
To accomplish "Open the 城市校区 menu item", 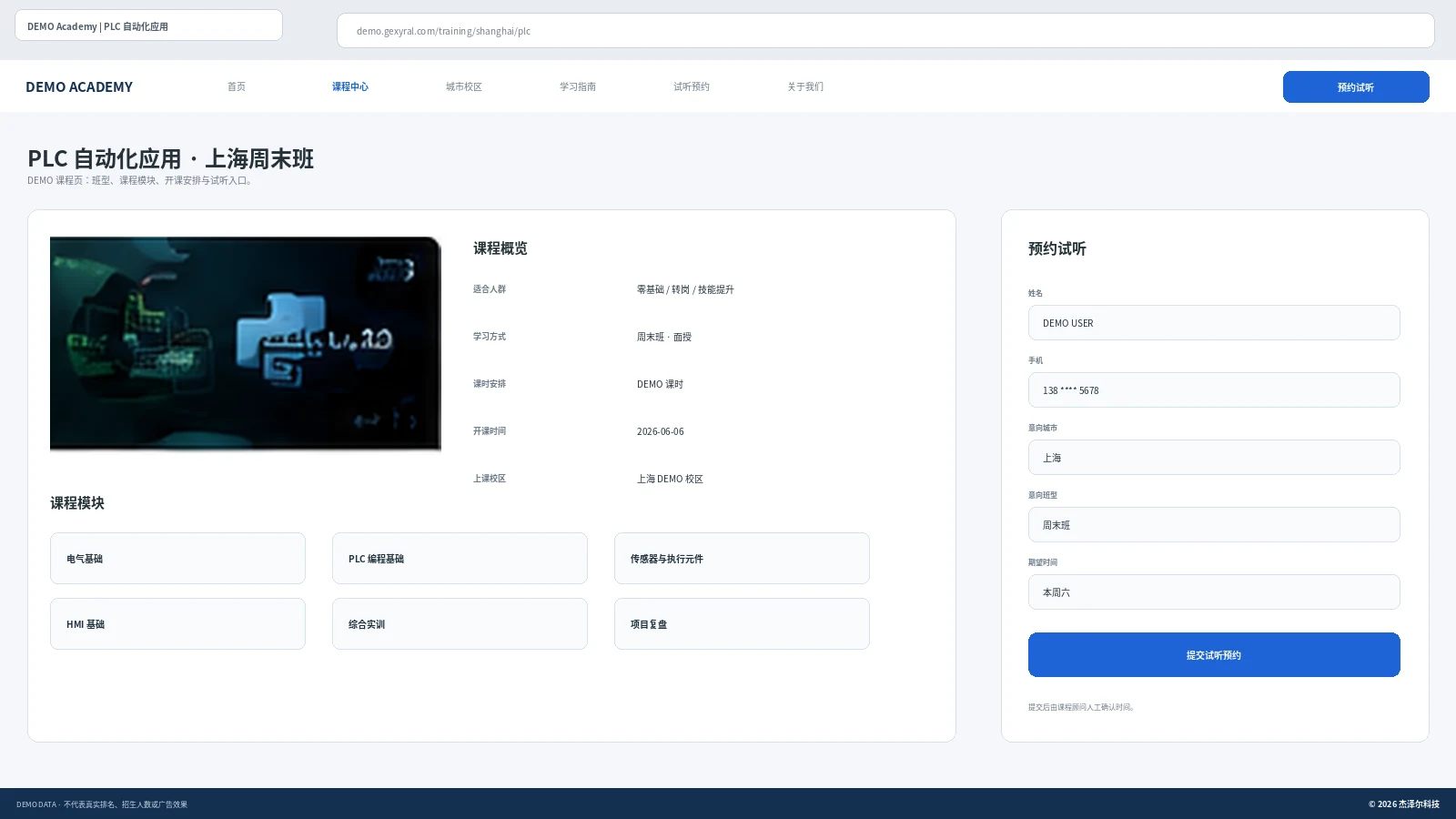I will pyautogui.click(x=464, y=86).
